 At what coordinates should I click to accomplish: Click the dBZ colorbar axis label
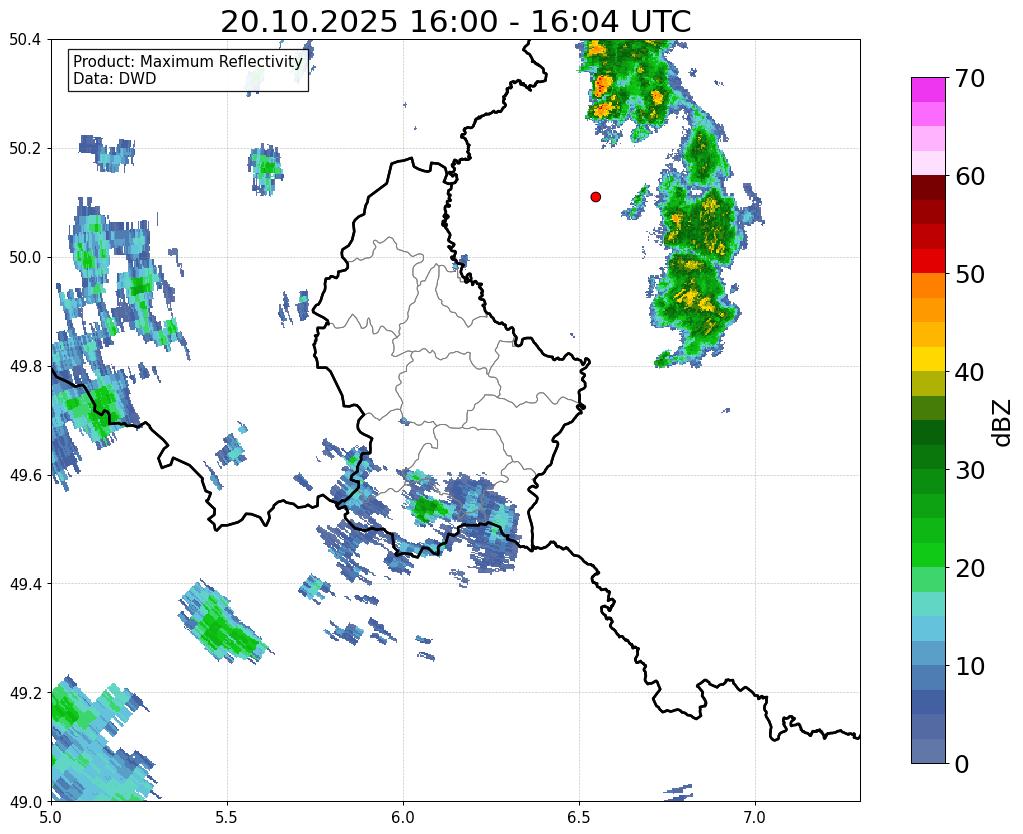point(1003,423)
